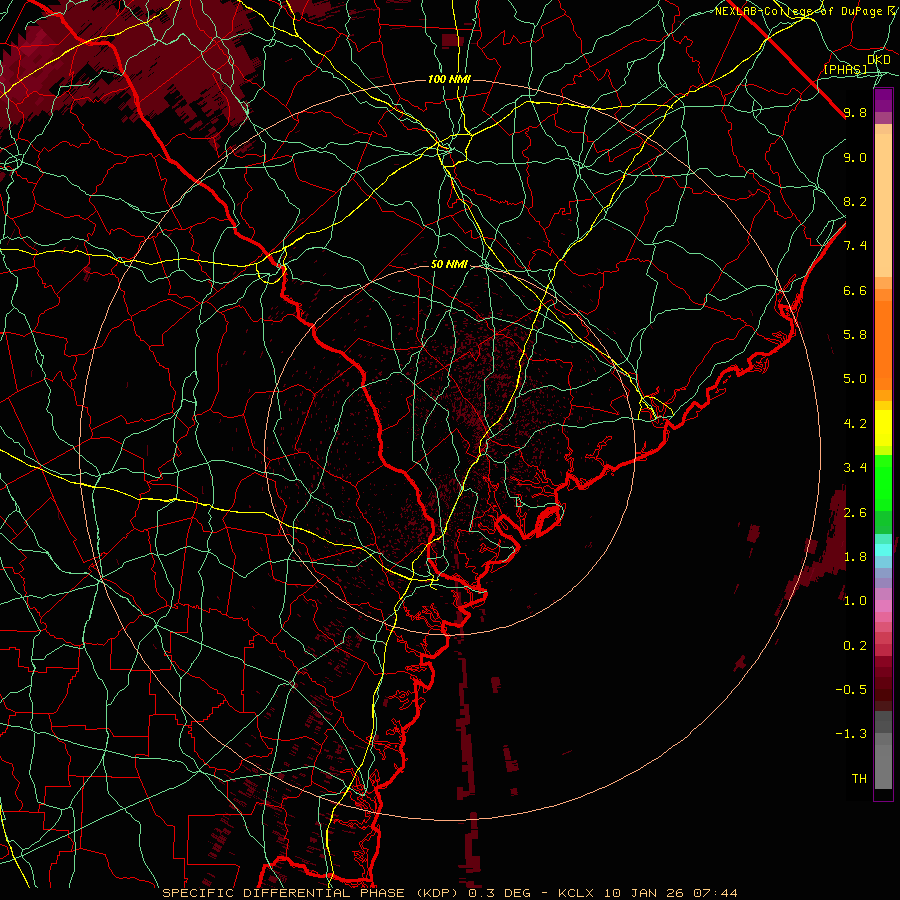Click the 2.6 scale value
The width and height of the screenshot is (900, 900).
pos(855,513)
